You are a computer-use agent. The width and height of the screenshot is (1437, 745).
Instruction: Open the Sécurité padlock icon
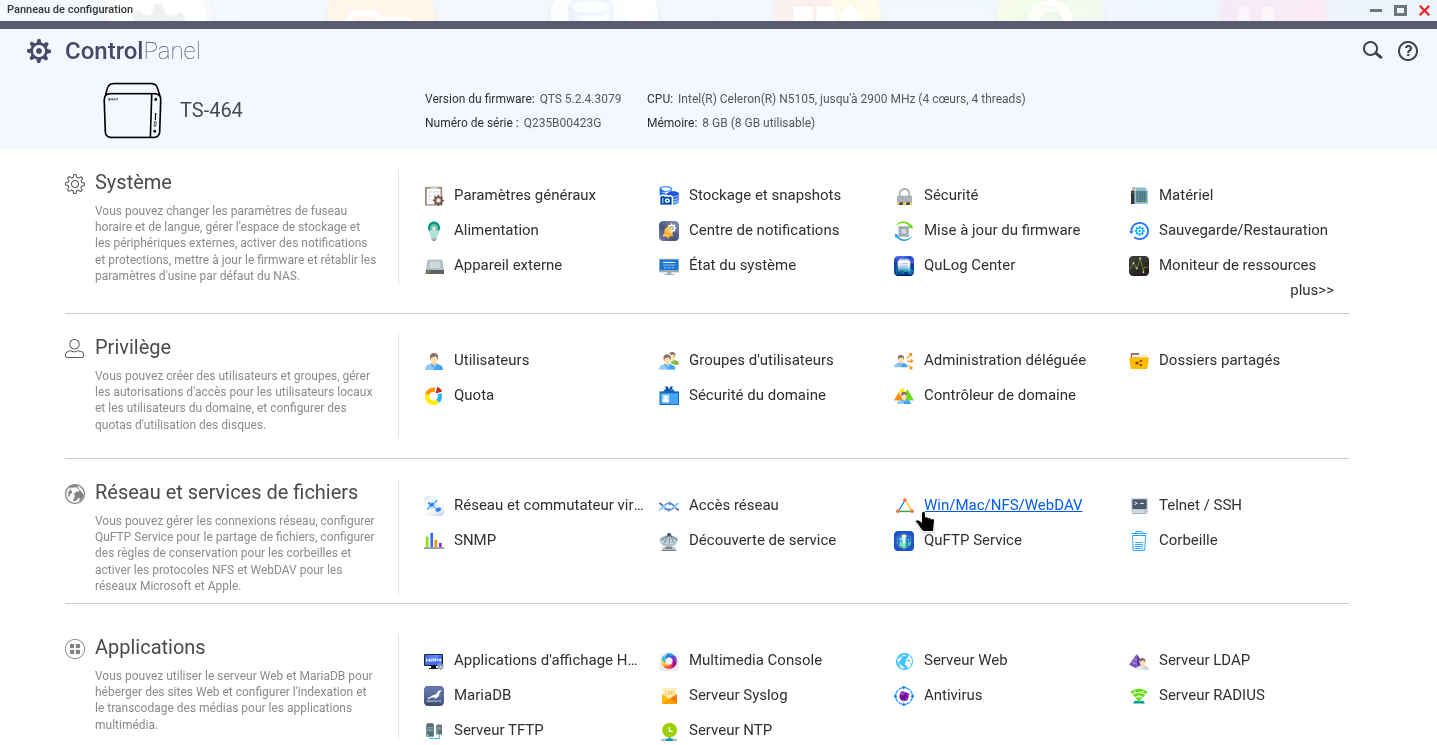pos(904,195)
